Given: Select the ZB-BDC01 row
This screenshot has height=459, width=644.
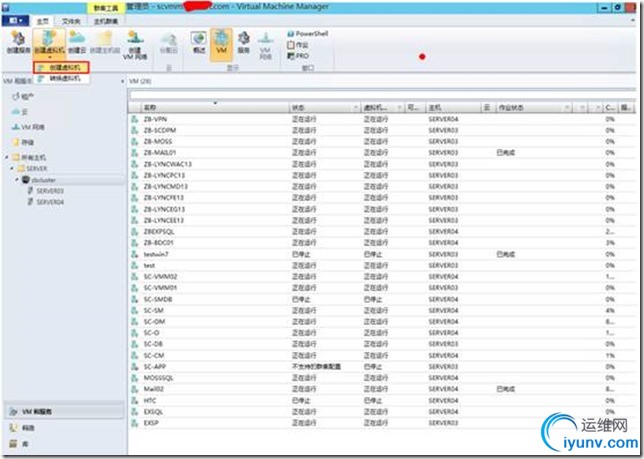Looking at the screenshot, I should (382, 243).
